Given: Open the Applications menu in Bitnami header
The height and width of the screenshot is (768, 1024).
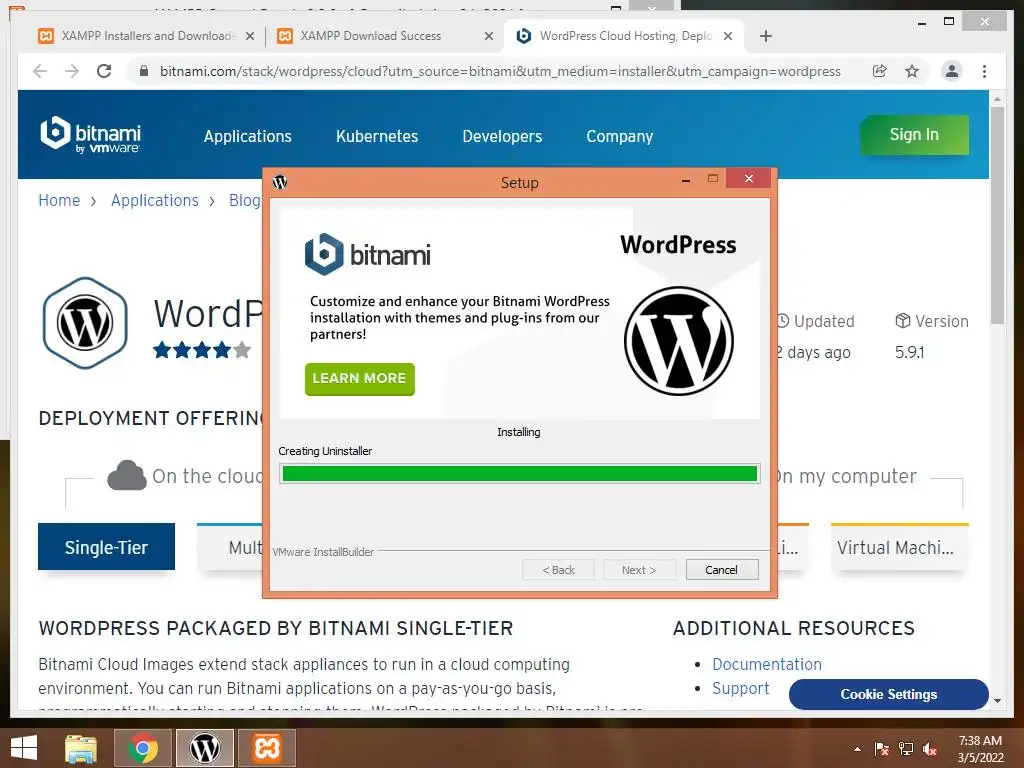Looking at the screenshot, I should [248, 136].
